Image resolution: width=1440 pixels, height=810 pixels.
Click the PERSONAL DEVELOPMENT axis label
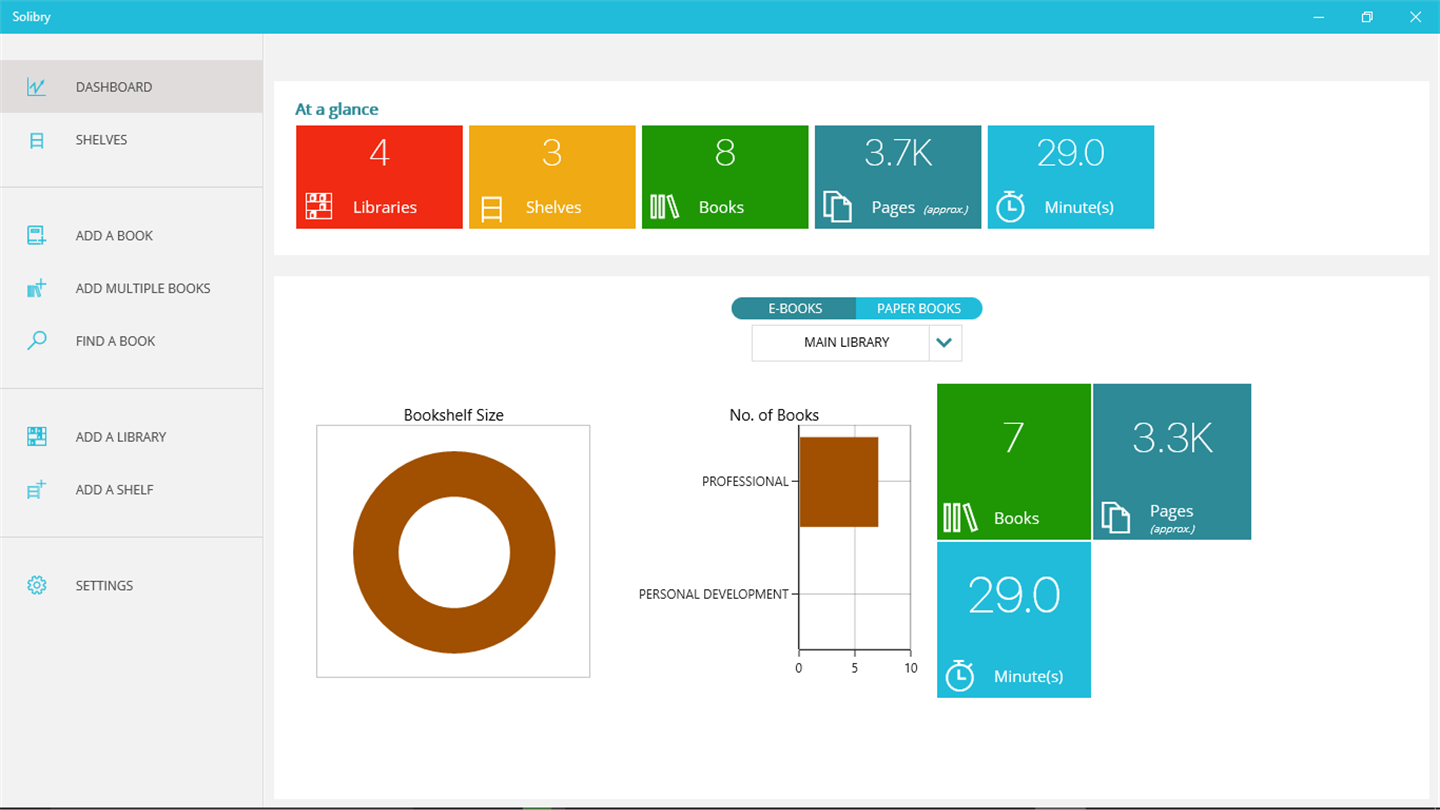714,595
